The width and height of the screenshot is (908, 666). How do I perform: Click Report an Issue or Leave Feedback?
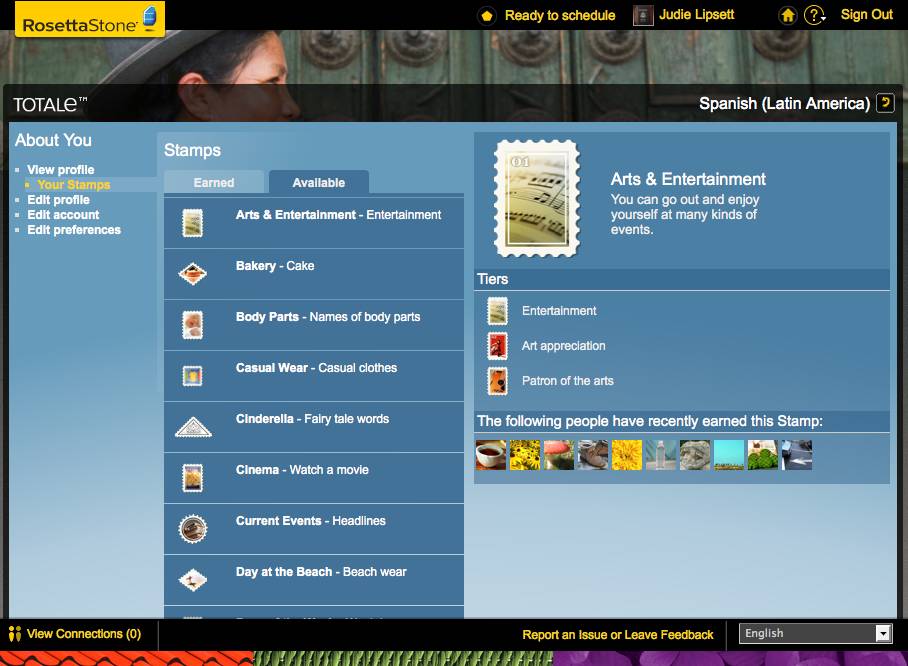pos(618,635)
